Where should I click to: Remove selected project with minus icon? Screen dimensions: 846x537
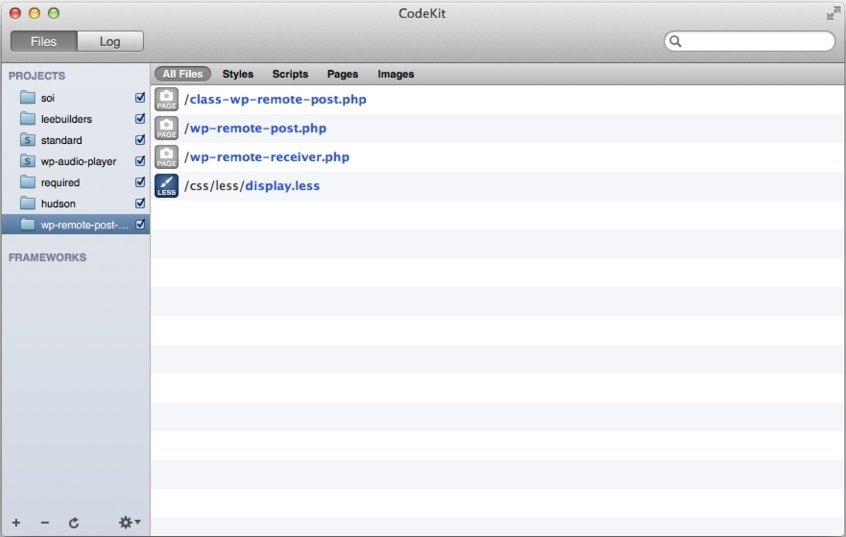45,522
